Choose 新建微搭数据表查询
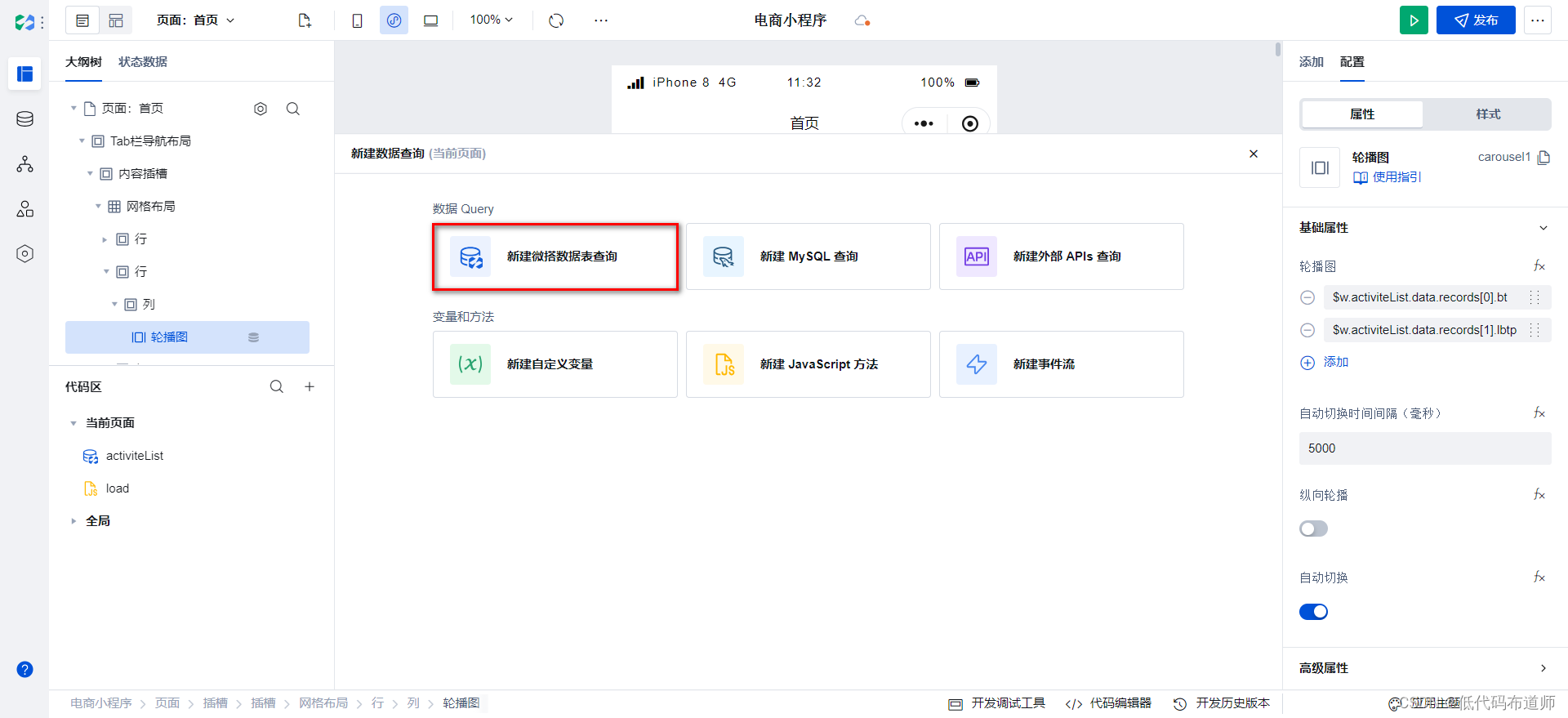 pyautogui.click(x=555, y=256)
